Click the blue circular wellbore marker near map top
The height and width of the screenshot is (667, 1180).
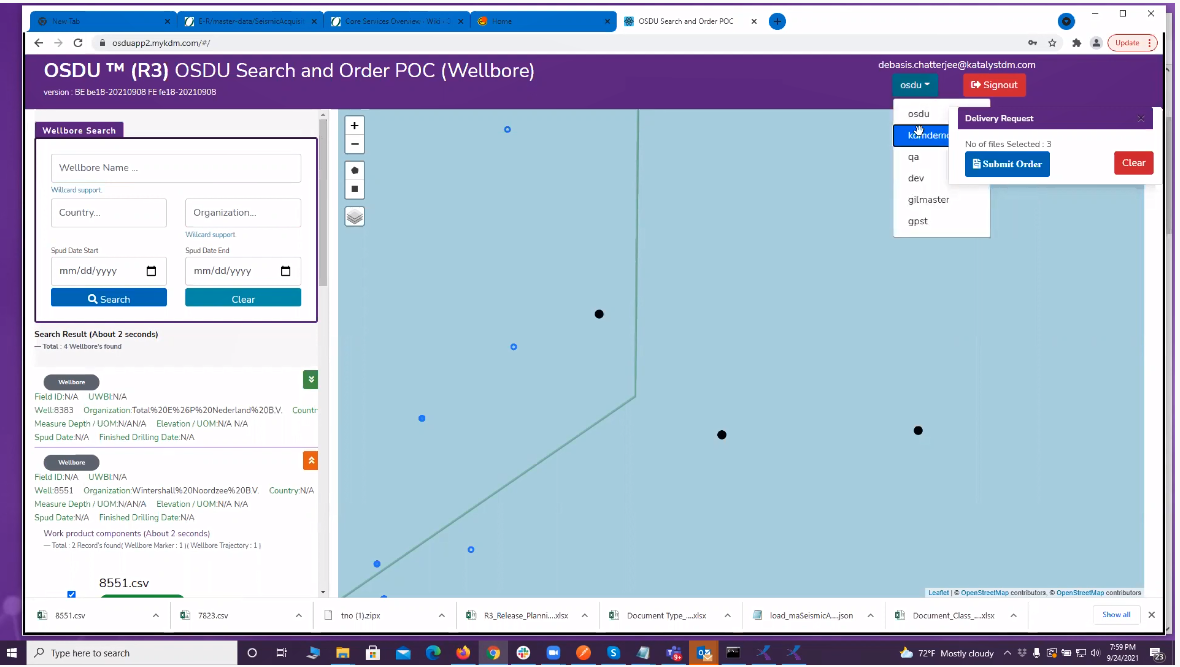tap(507, 129)
